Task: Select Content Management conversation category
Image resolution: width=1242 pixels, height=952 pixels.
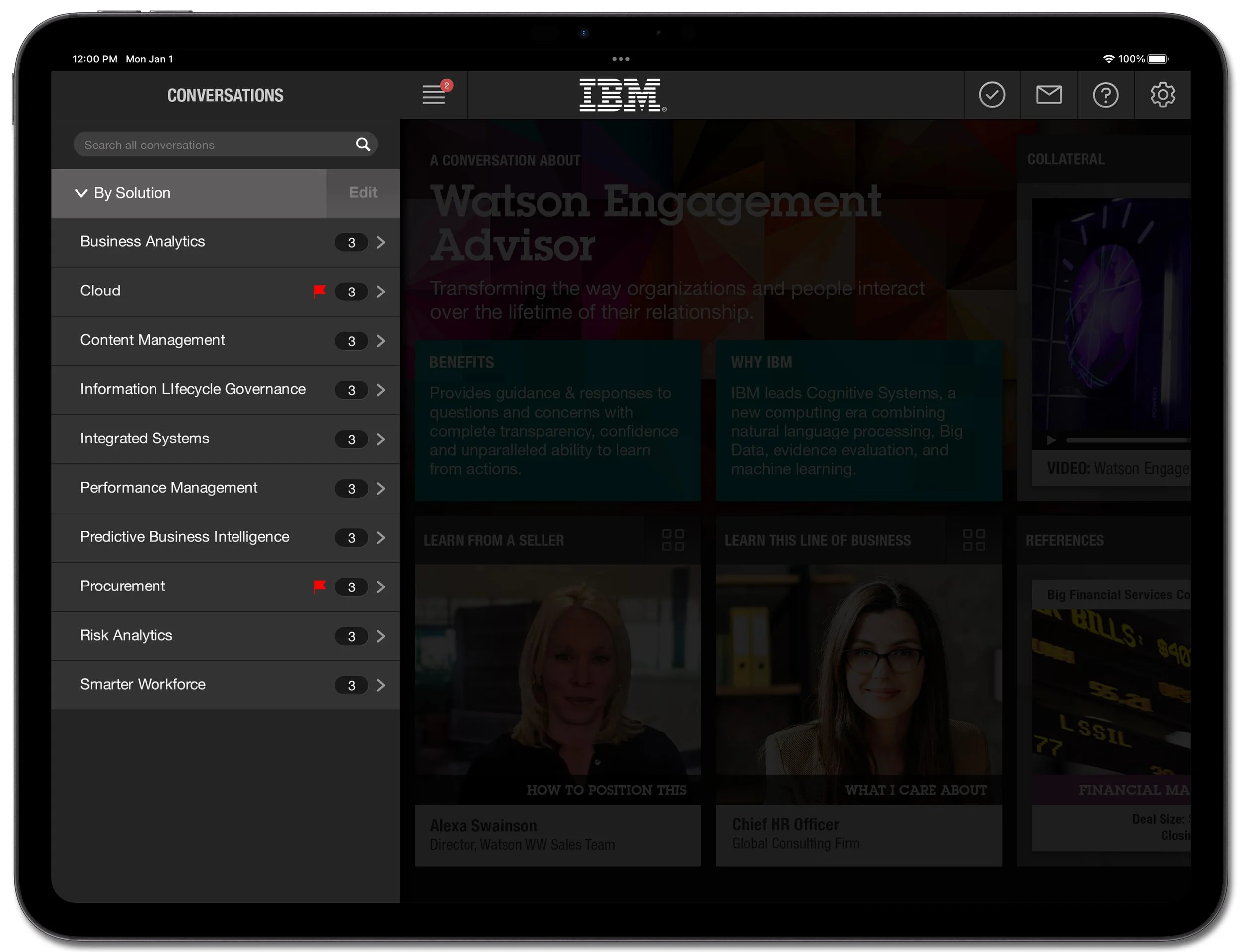Action: point(153,340)
